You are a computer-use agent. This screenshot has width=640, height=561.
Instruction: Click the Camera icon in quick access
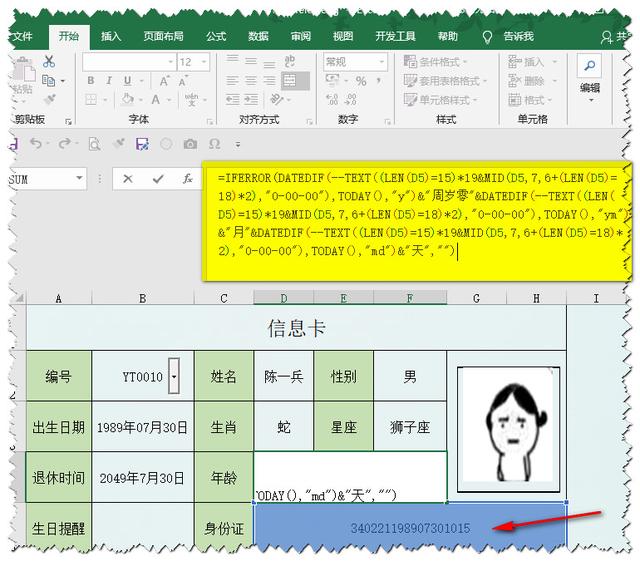[x=190, y=144]
